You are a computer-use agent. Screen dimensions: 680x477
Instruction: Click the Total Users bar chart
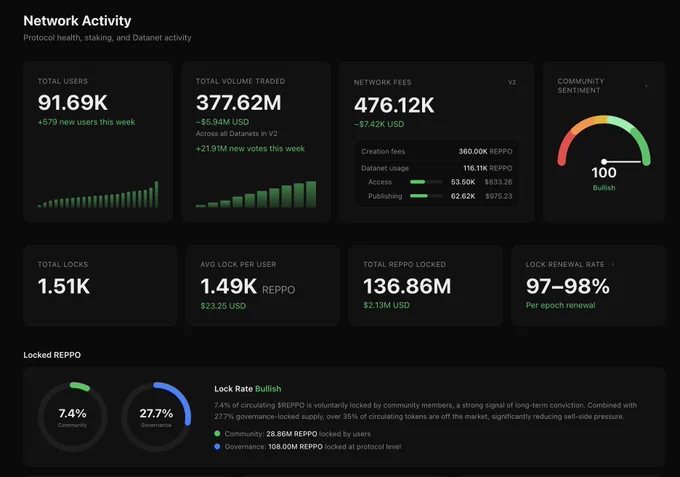click(x=98, y=194)
